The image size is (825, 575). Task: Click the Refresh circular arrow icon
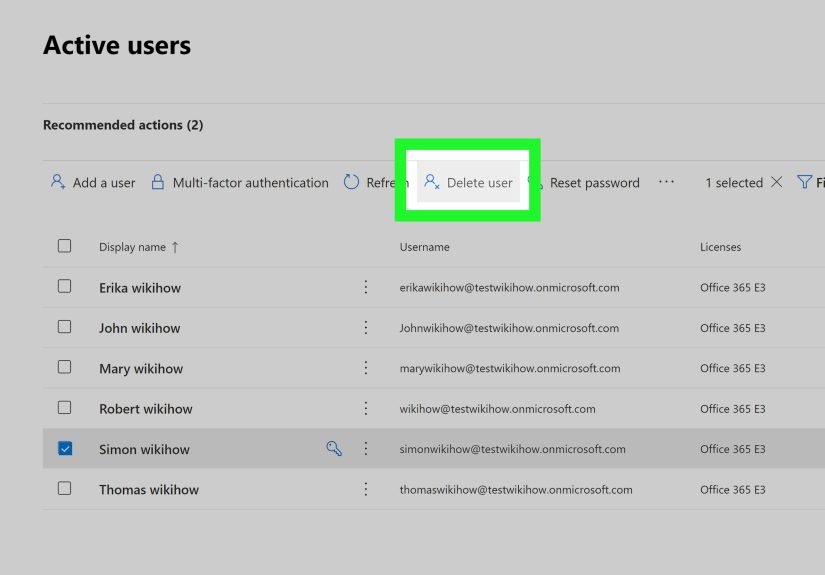click(351, 182)
